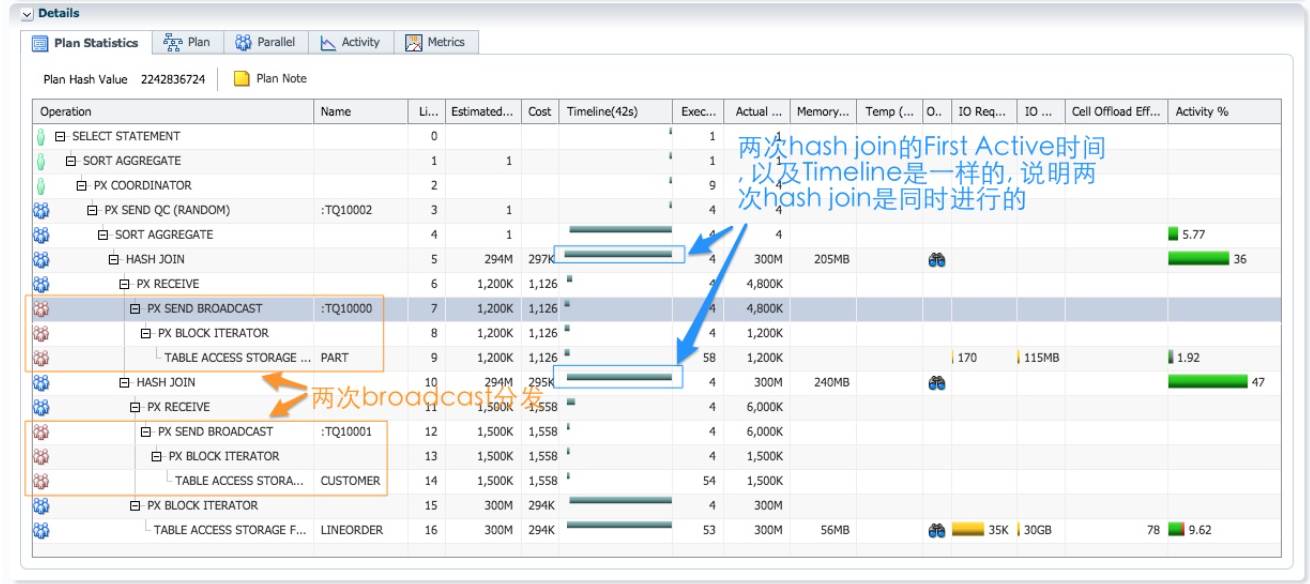Open the Plan tab

(187, 42)
